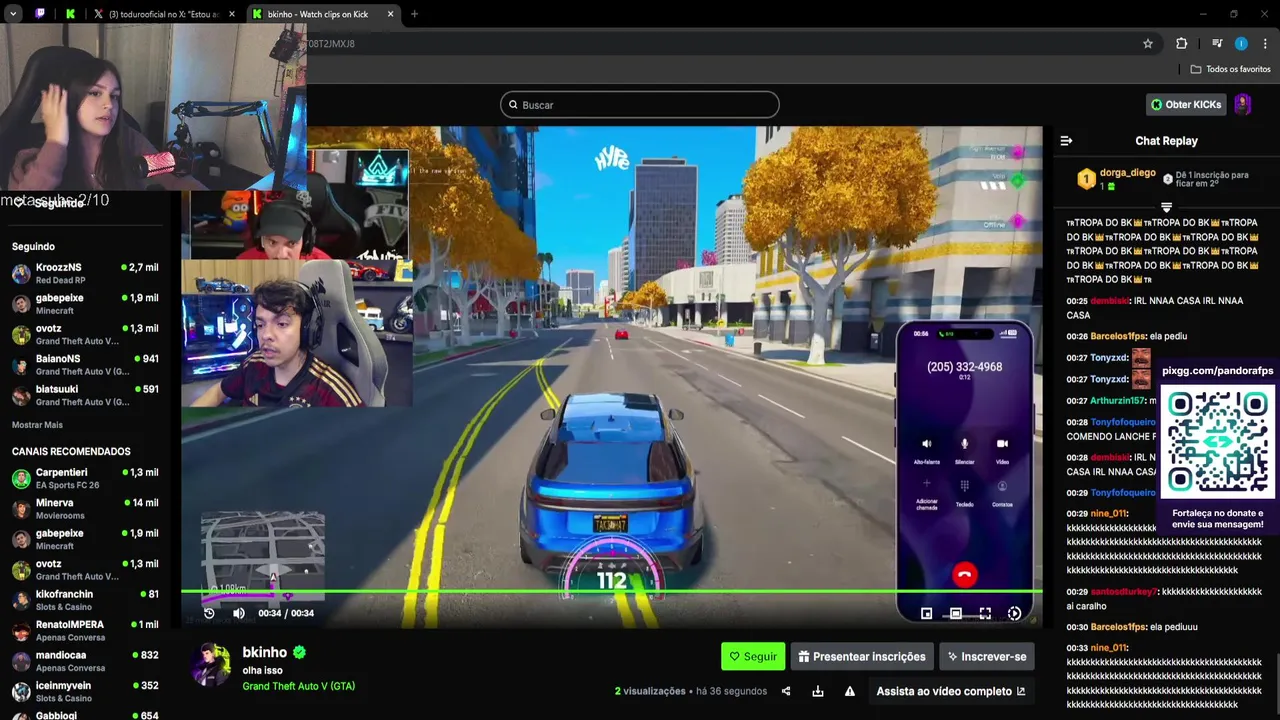1280x720 pixels.
Task: Open Carpentieri recommended channel
Action: coord(85,478)
